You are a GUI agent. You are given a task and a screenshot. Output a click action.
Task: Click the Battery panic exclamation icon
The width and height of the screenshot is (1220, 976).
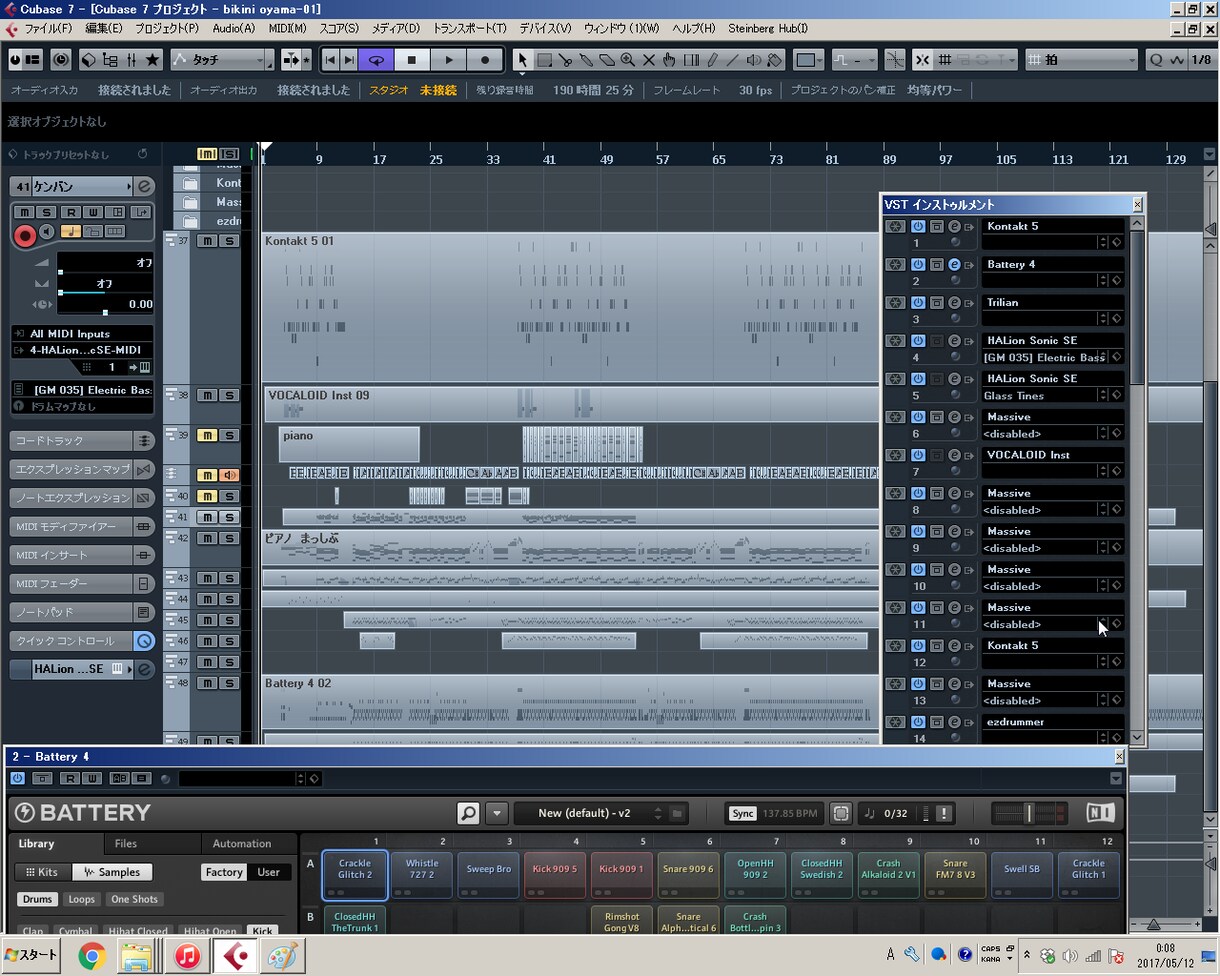943,813
